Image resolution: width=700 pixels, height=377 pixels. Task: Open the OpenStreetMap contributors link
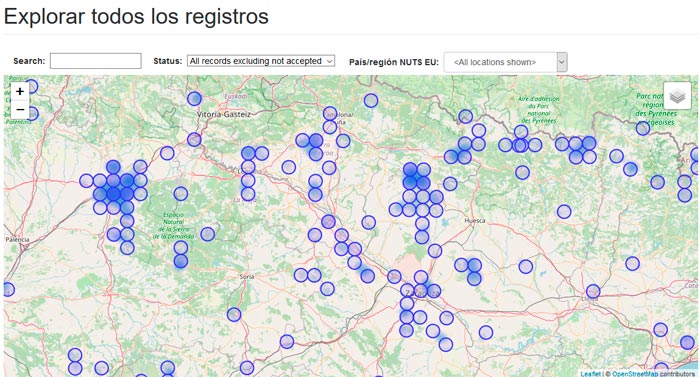[x=653, y=374]
